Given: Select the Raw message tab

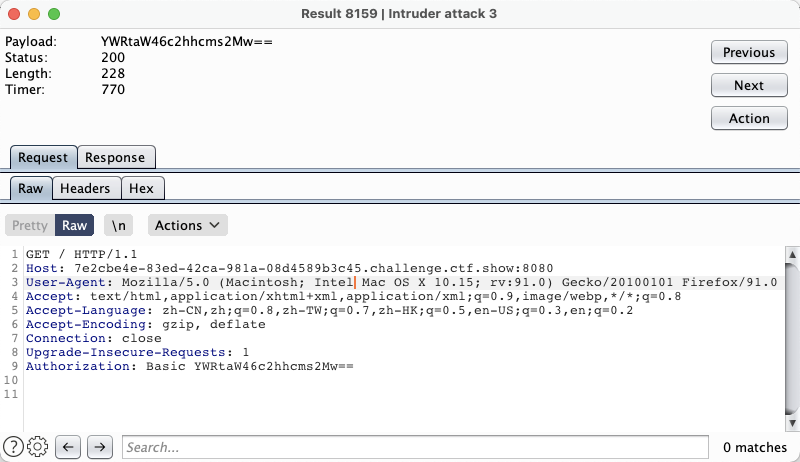Looking at the screenshot, I should point(30,188).
